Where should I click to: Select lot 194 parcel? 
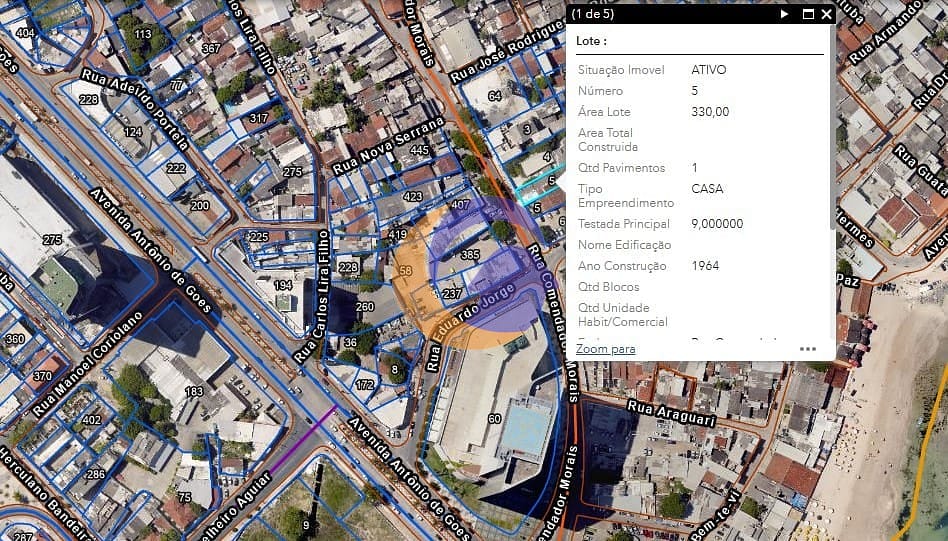coord(283,285)
